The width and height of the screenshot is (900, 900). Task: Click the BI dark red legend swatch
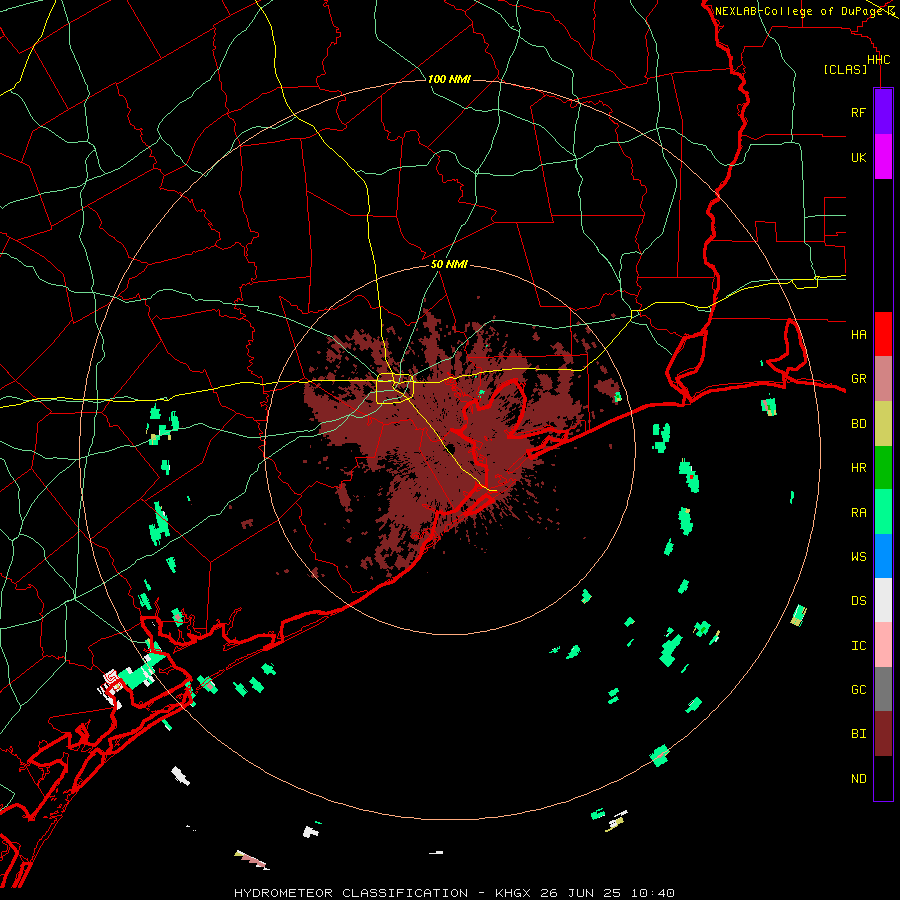click(x=883, y=734)
